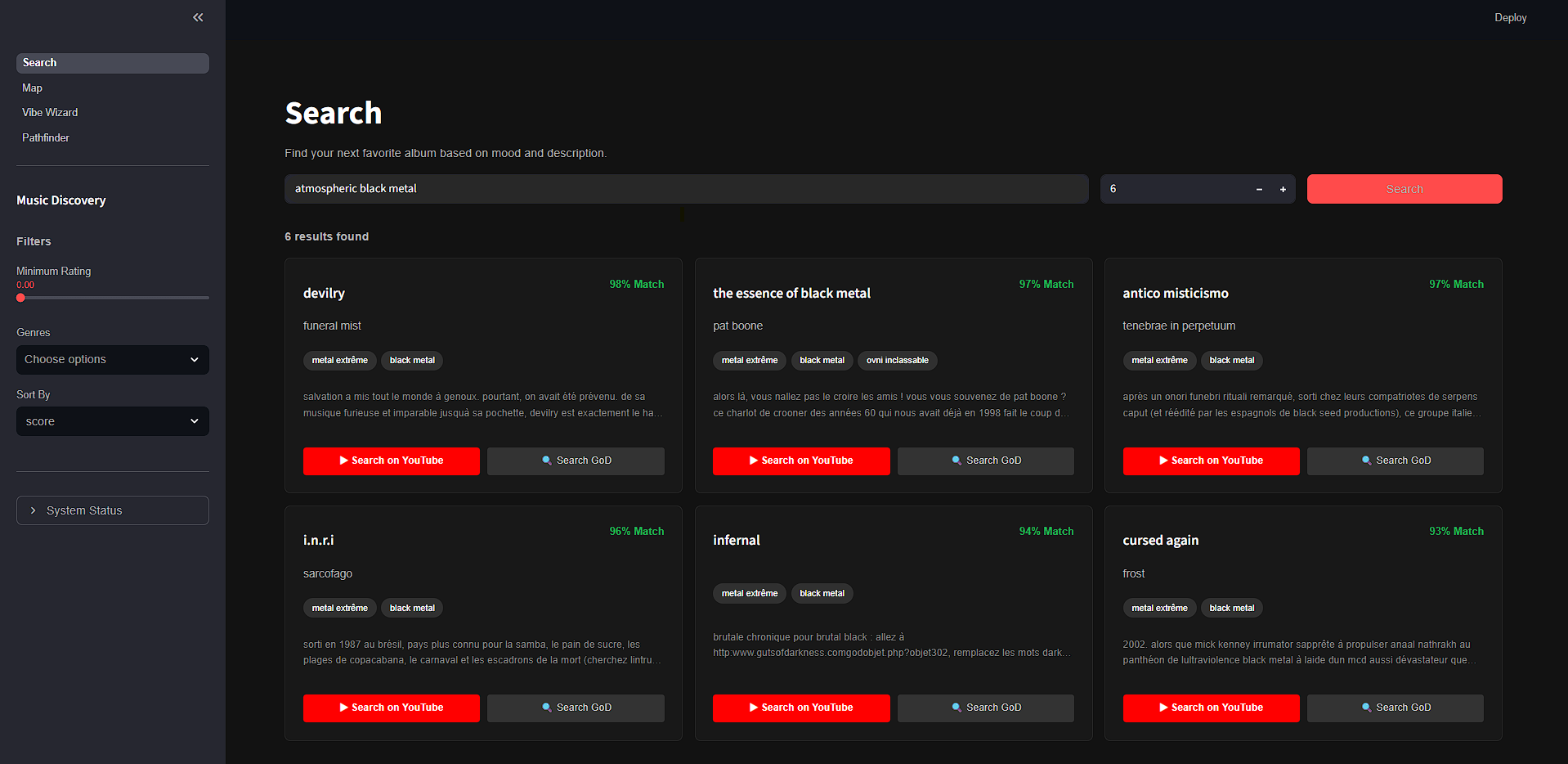Click the magnifier icon on the essence of black metal card
Screen dimensions: 1568x764
(x=956, y=461)
